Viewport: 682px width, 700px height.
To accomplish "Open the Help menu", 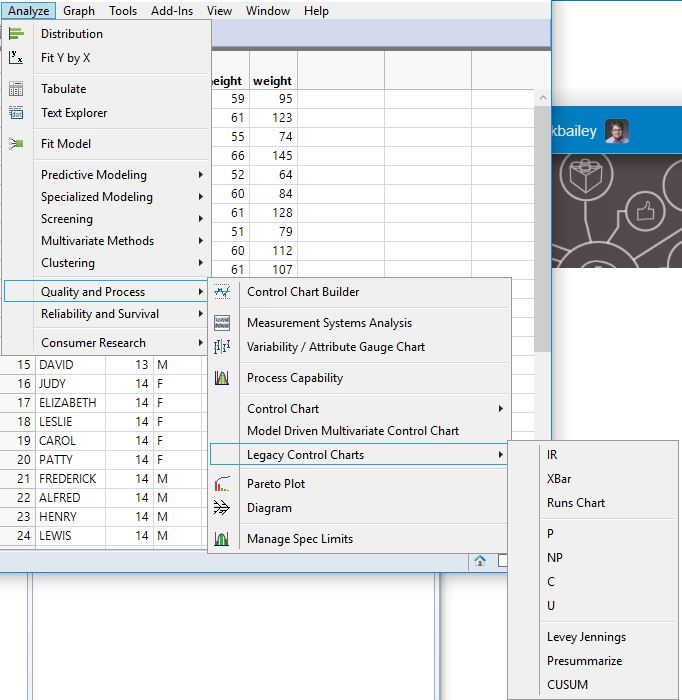I will pyautogui.click(x=316, y=10).
